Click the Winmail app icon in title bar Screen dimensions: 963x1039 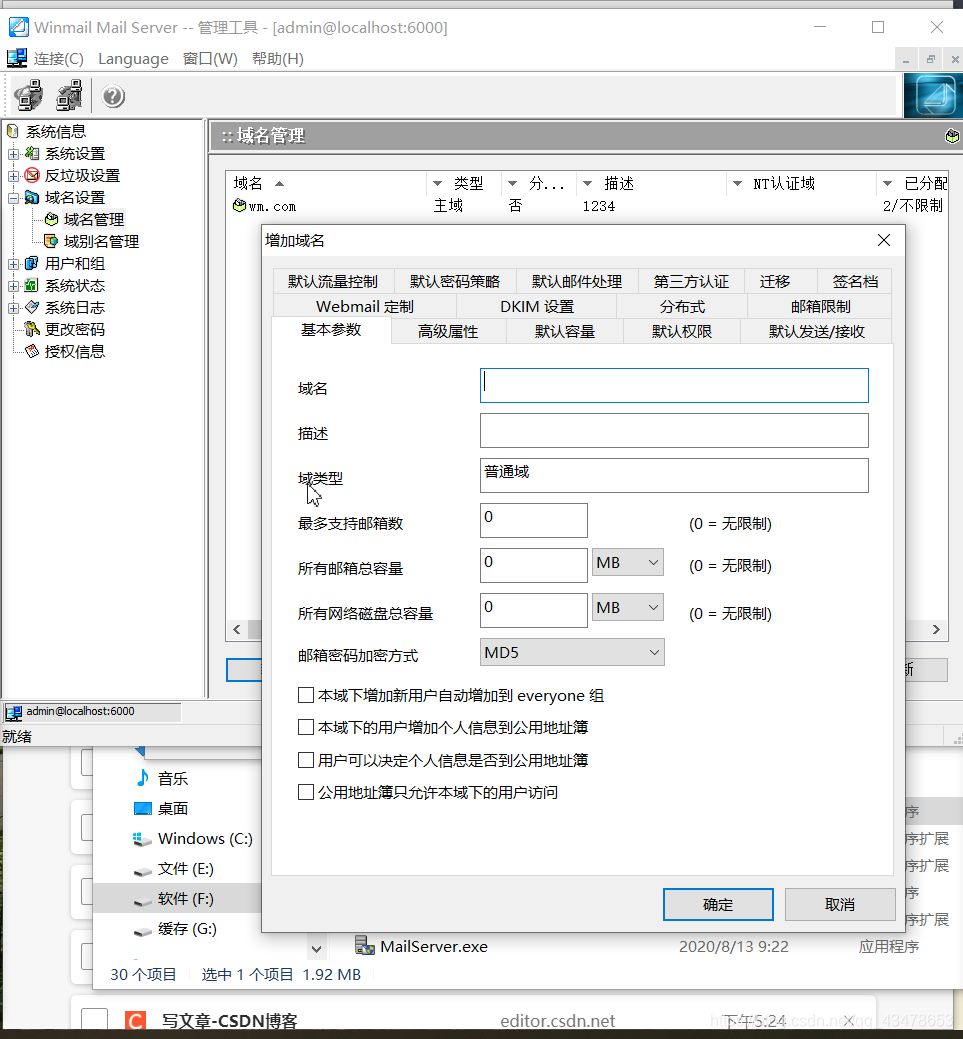point(18,27)
